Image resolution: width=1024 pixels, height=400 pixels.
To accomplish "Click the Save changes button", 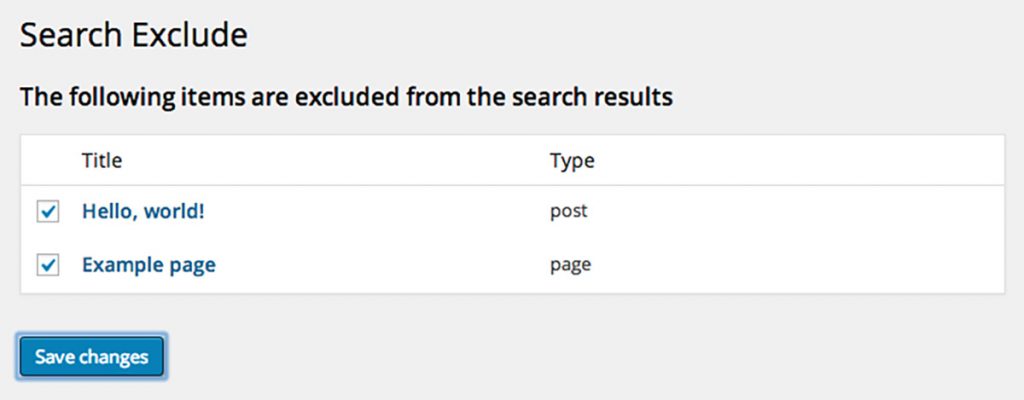I will click(91, 357).
